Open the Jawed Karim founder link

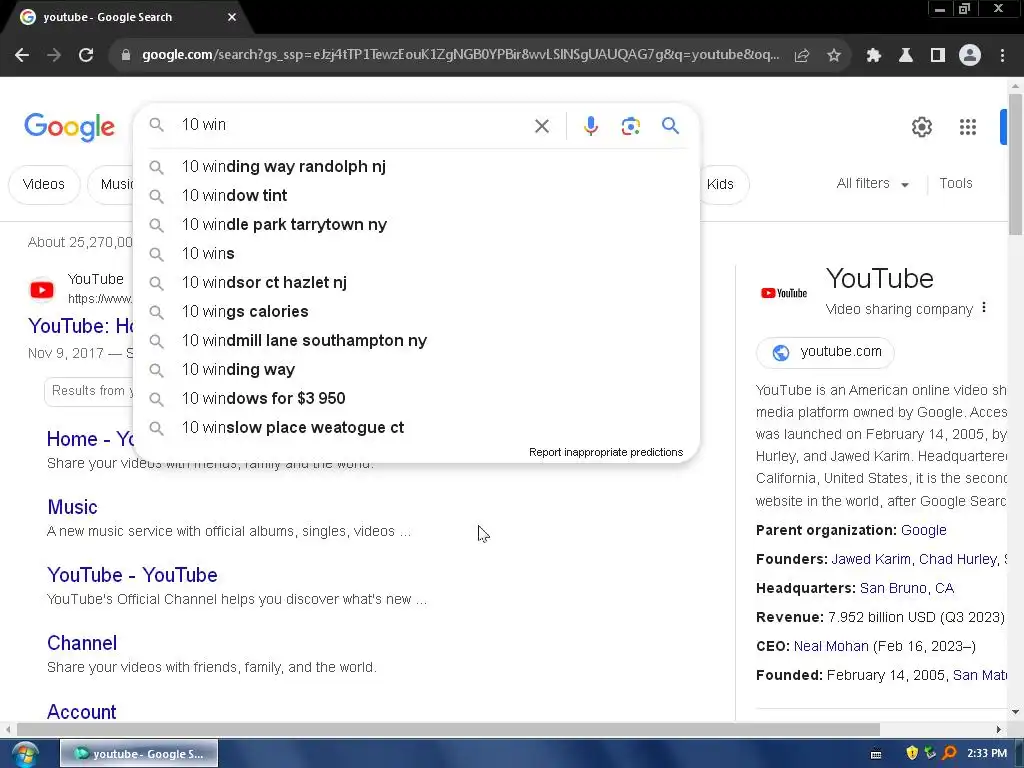tap(871, 559)
